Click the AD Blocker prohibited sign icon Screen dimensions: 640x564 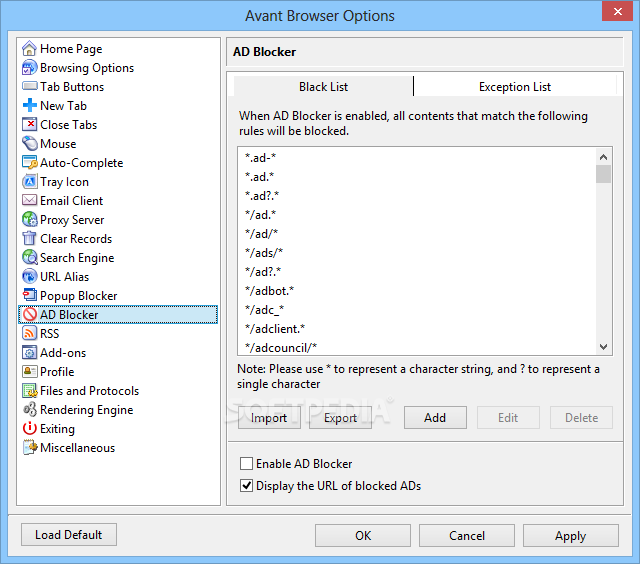(x=29, y=314)
